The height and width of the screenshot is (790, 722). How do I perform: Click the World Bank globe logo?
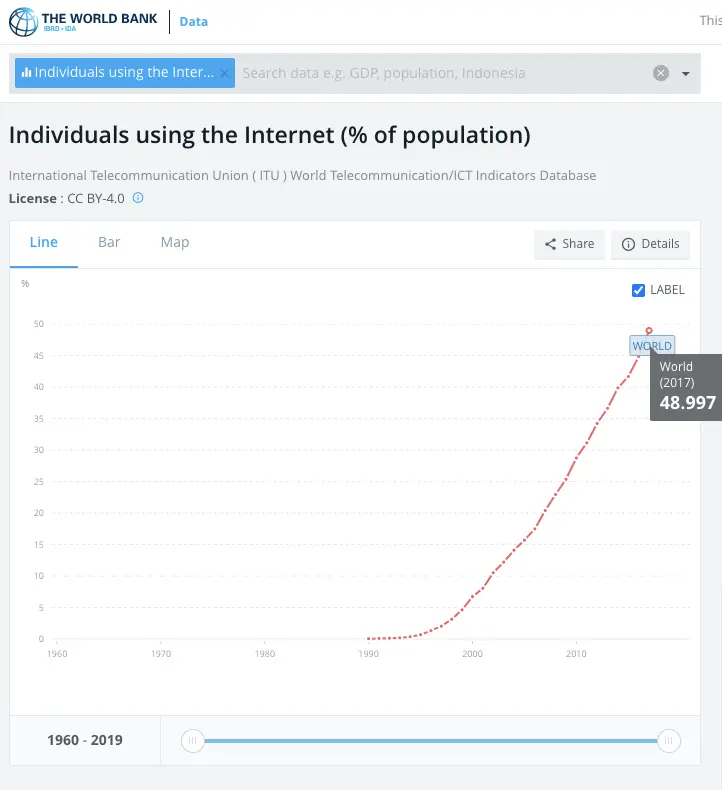pos(23,21)
